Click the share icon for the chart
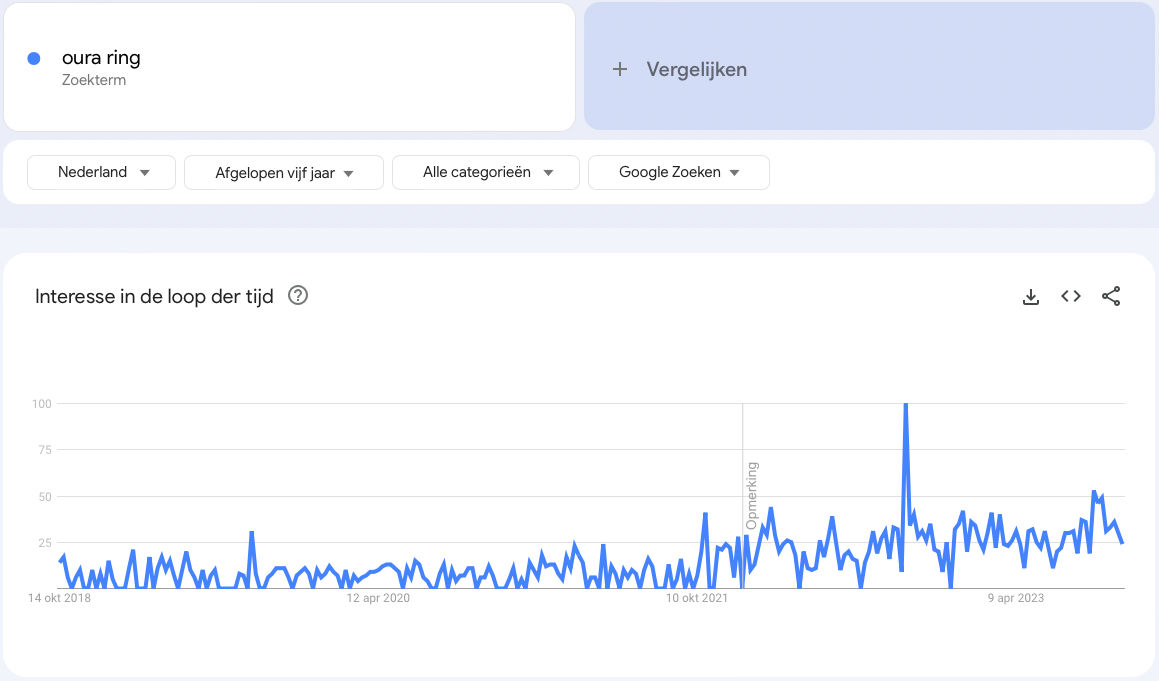This screenshot has height=681, width=1159. coord(1111,296)
